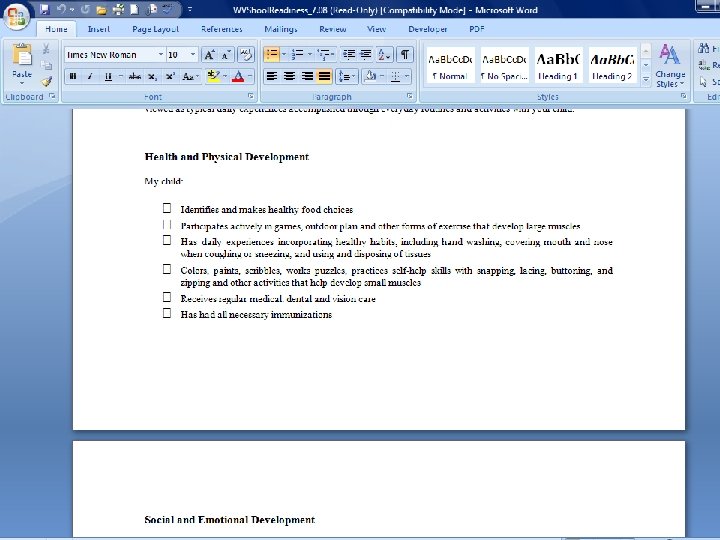Justify paragraph text
Screen dimensions: 720x540
324,77
